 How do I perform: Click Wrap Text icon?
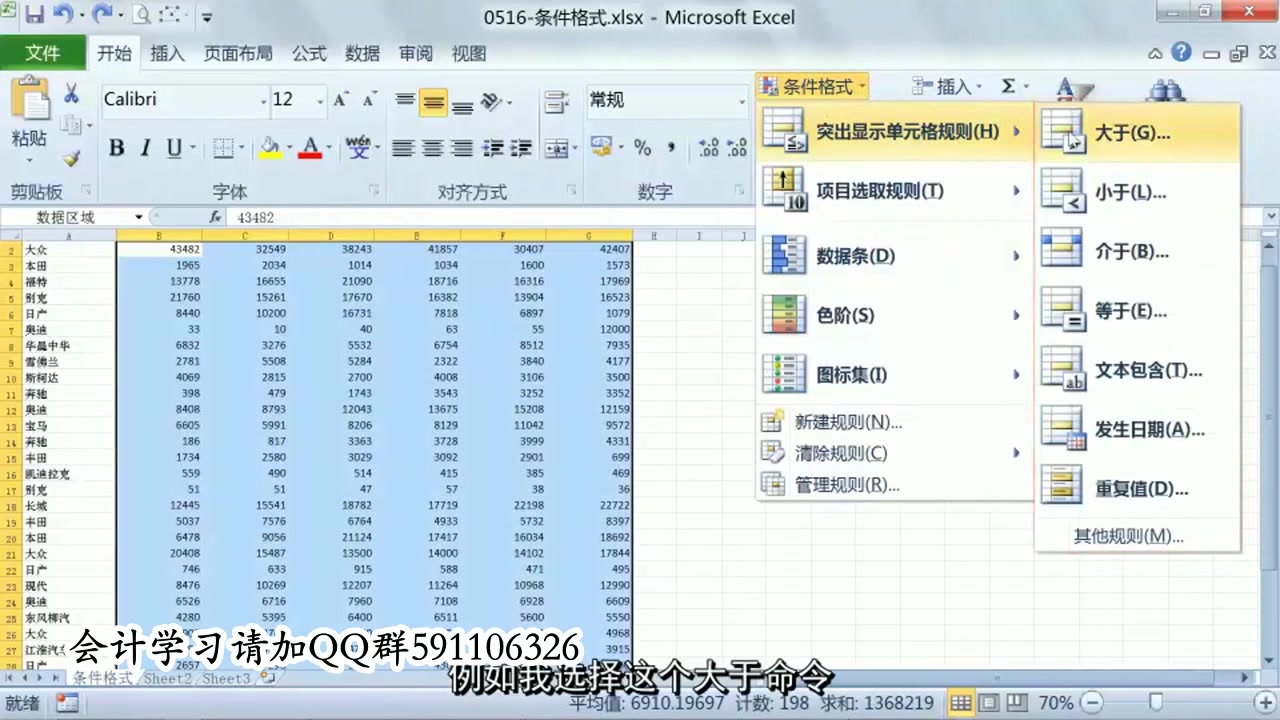[555, 101]
